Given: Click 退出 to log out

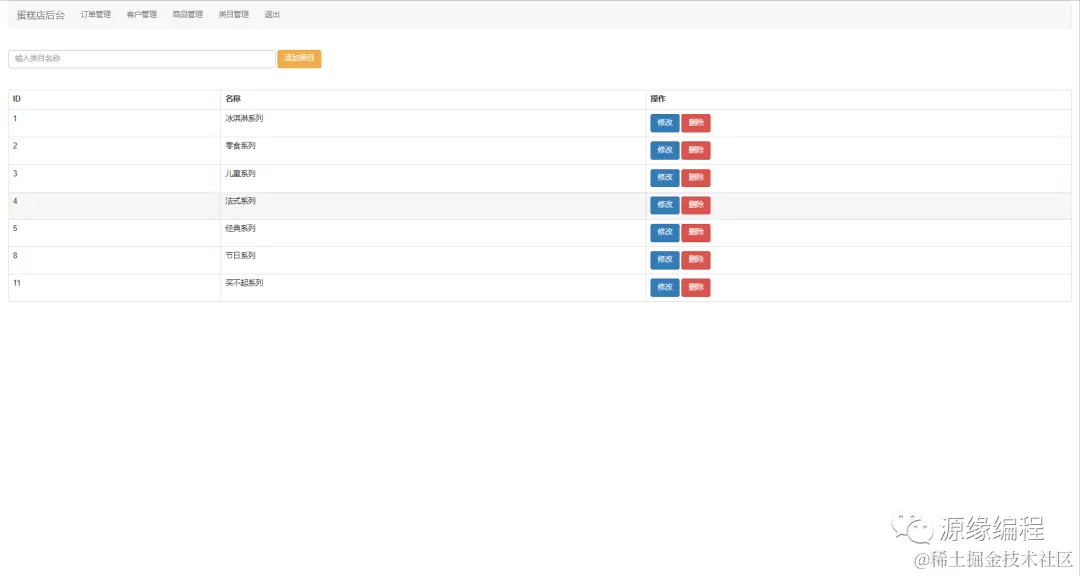Looking at the screenshot, I should tap(272, 14).
